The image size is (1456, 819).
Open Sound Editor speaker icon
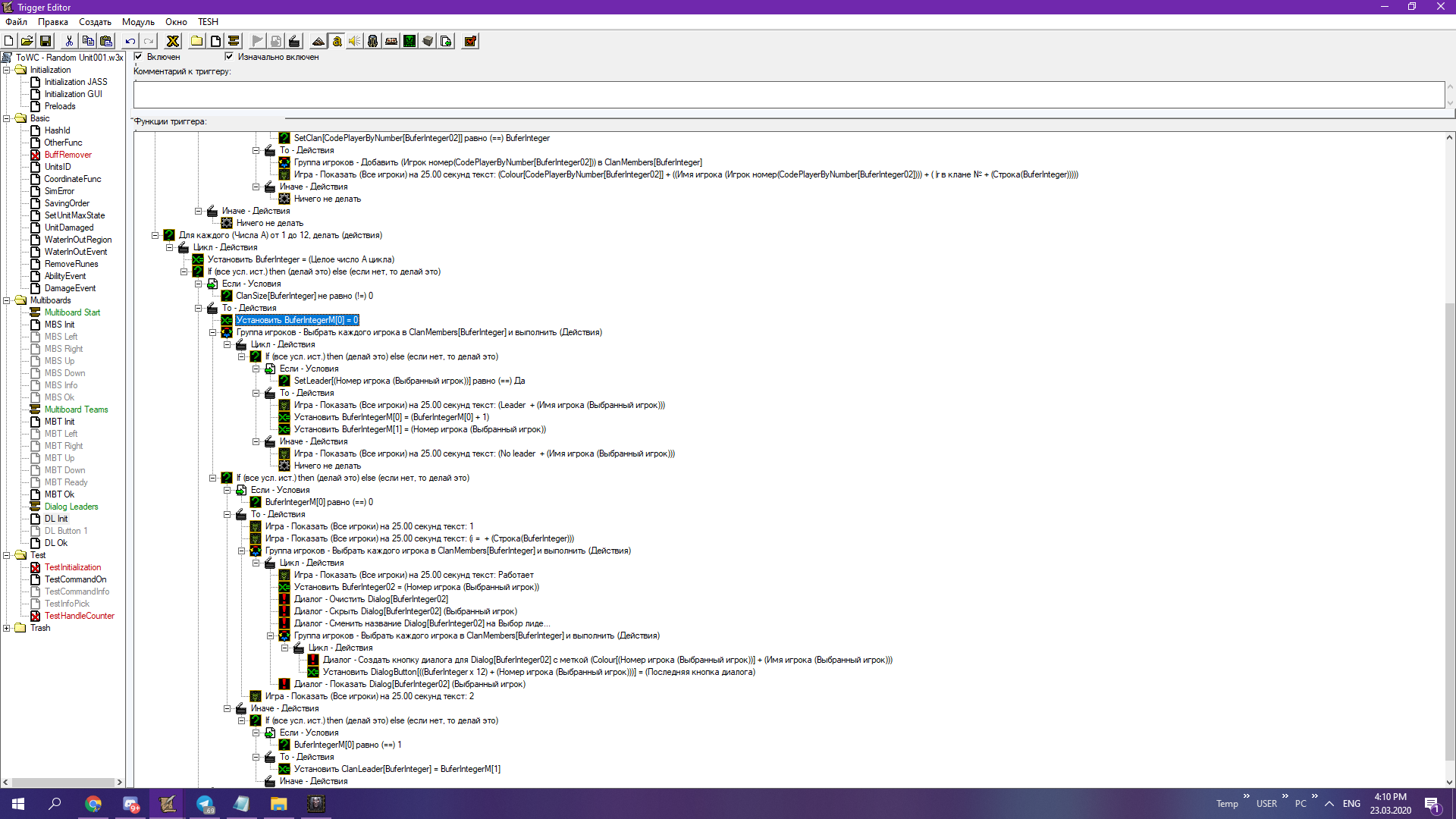[355, 41]
